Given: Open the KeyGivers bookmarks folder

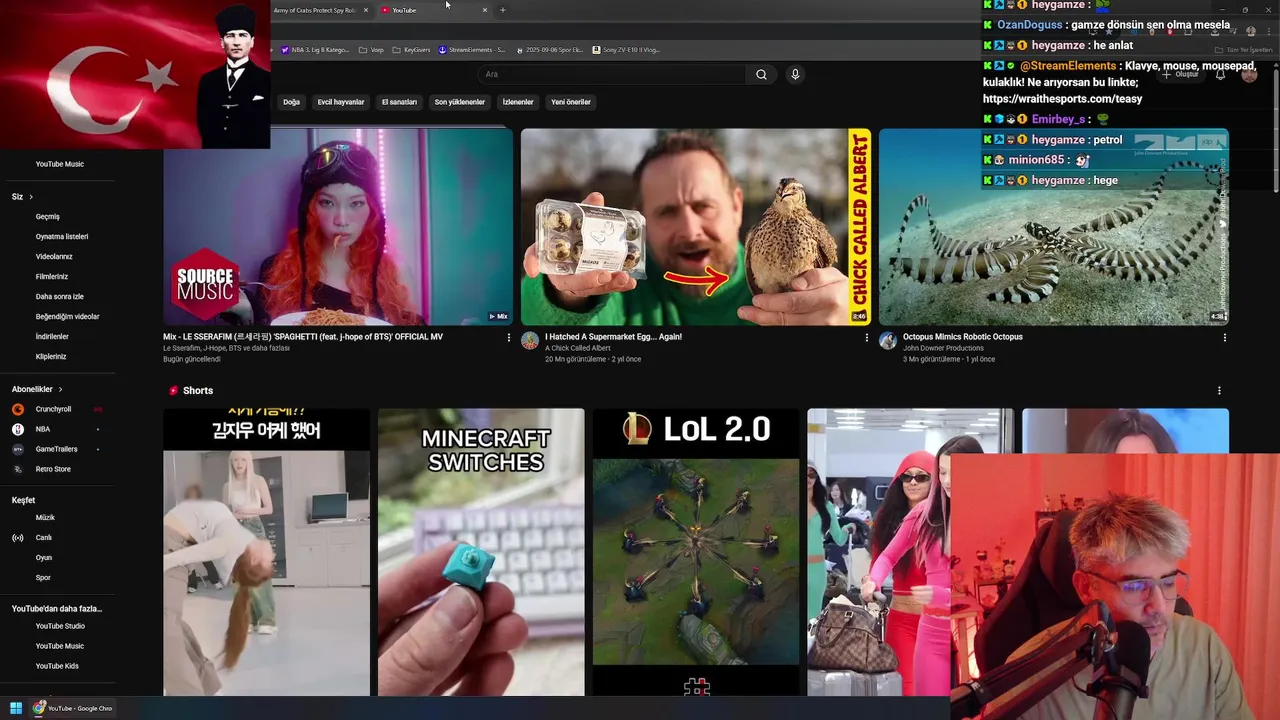Looking at the screenshot, I should tap(412, 49).
